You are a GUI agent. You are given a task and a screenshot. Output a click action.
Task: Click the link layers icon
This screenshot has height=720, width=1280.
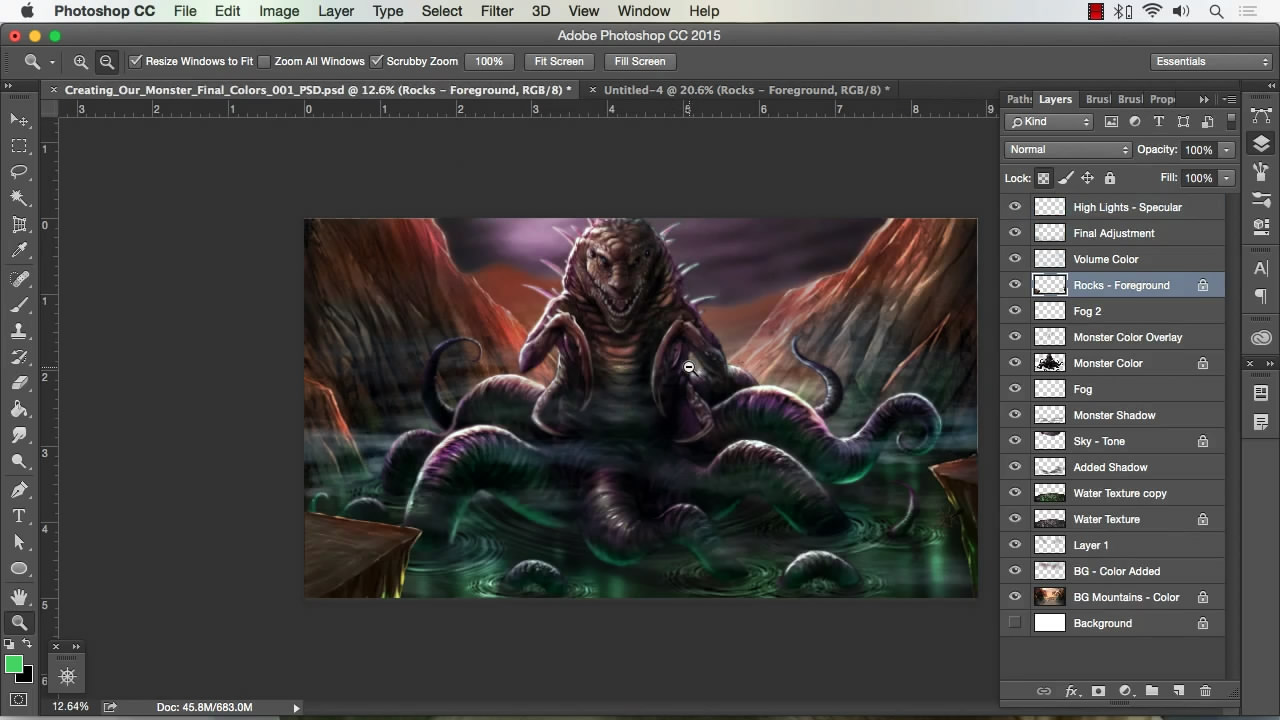(x=1044, y=691)
